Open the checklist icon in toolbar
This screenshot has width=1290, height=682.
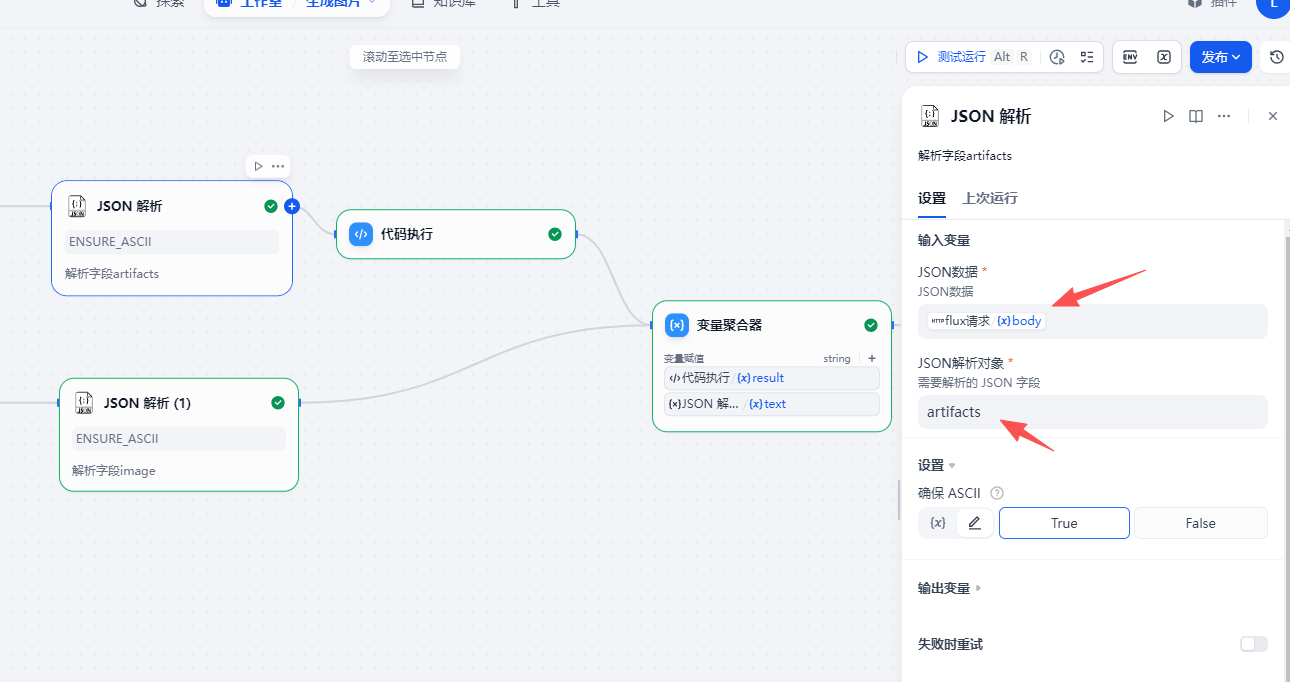(1087, 57)
